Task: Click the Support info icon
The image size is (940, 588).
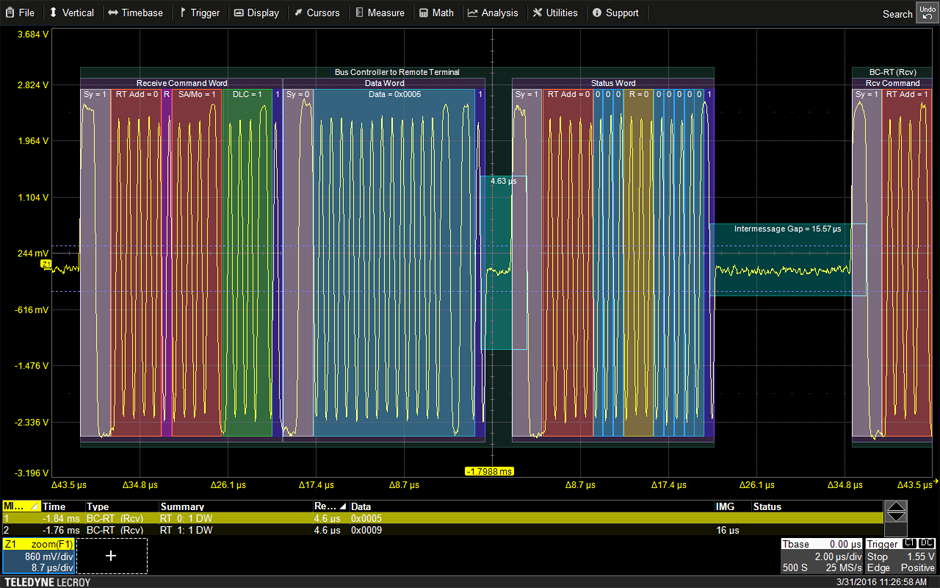Action: [x=597, y=13]
